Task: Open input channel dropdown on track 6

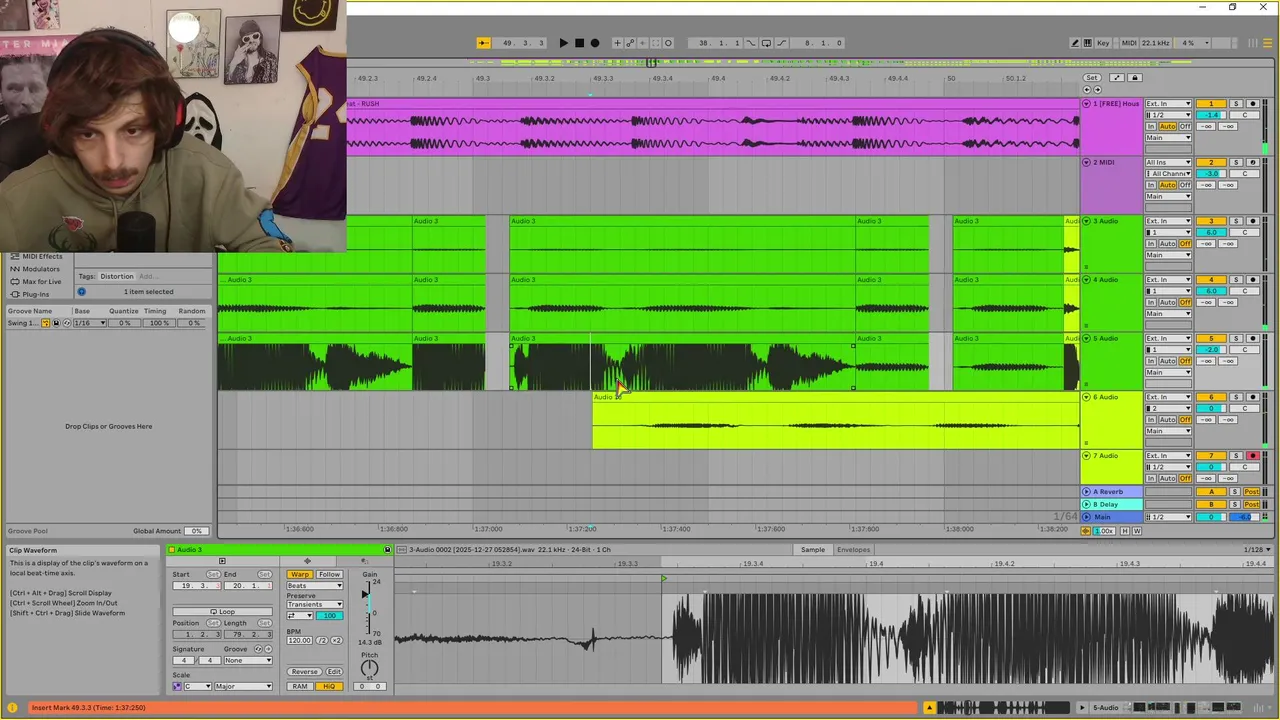Action: pos(1168,408)
